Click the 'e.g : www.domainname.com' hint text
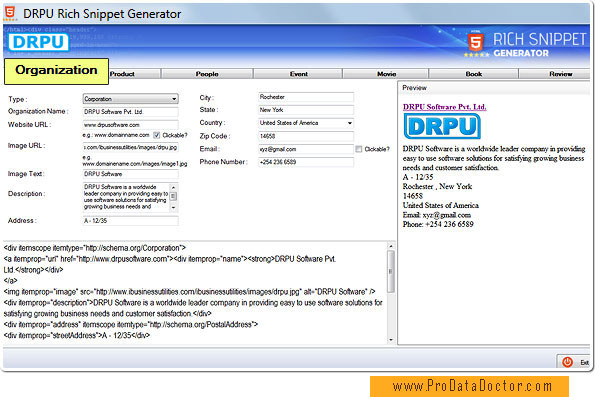Image resolution: width=595 pixels, height=397 pixels. click(116, 135)
